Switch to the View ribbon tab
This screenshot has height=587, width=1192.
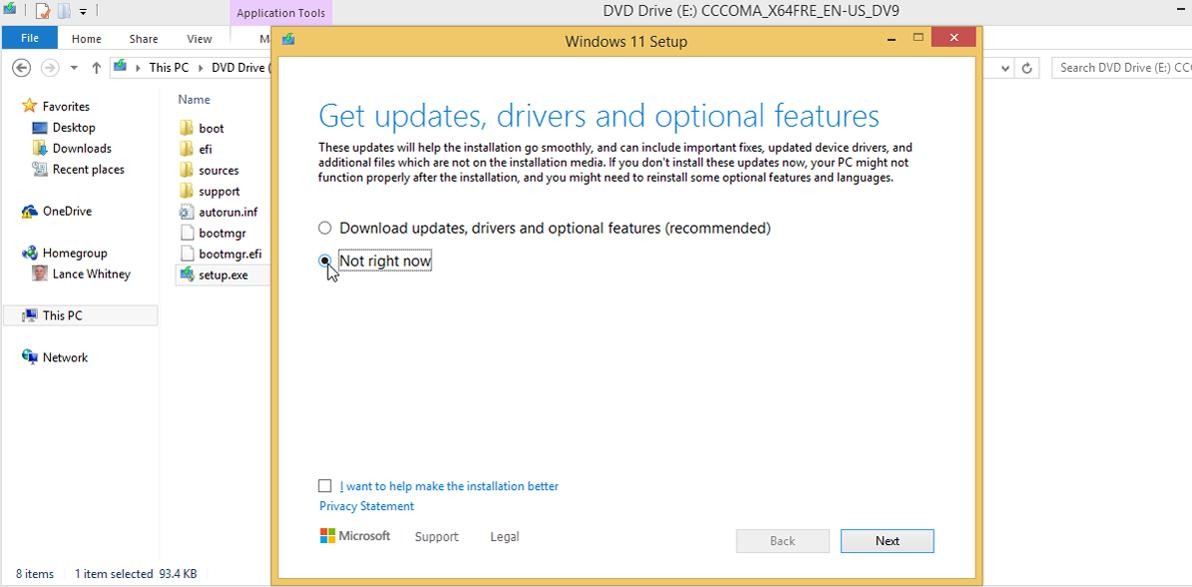click(199, 39)
